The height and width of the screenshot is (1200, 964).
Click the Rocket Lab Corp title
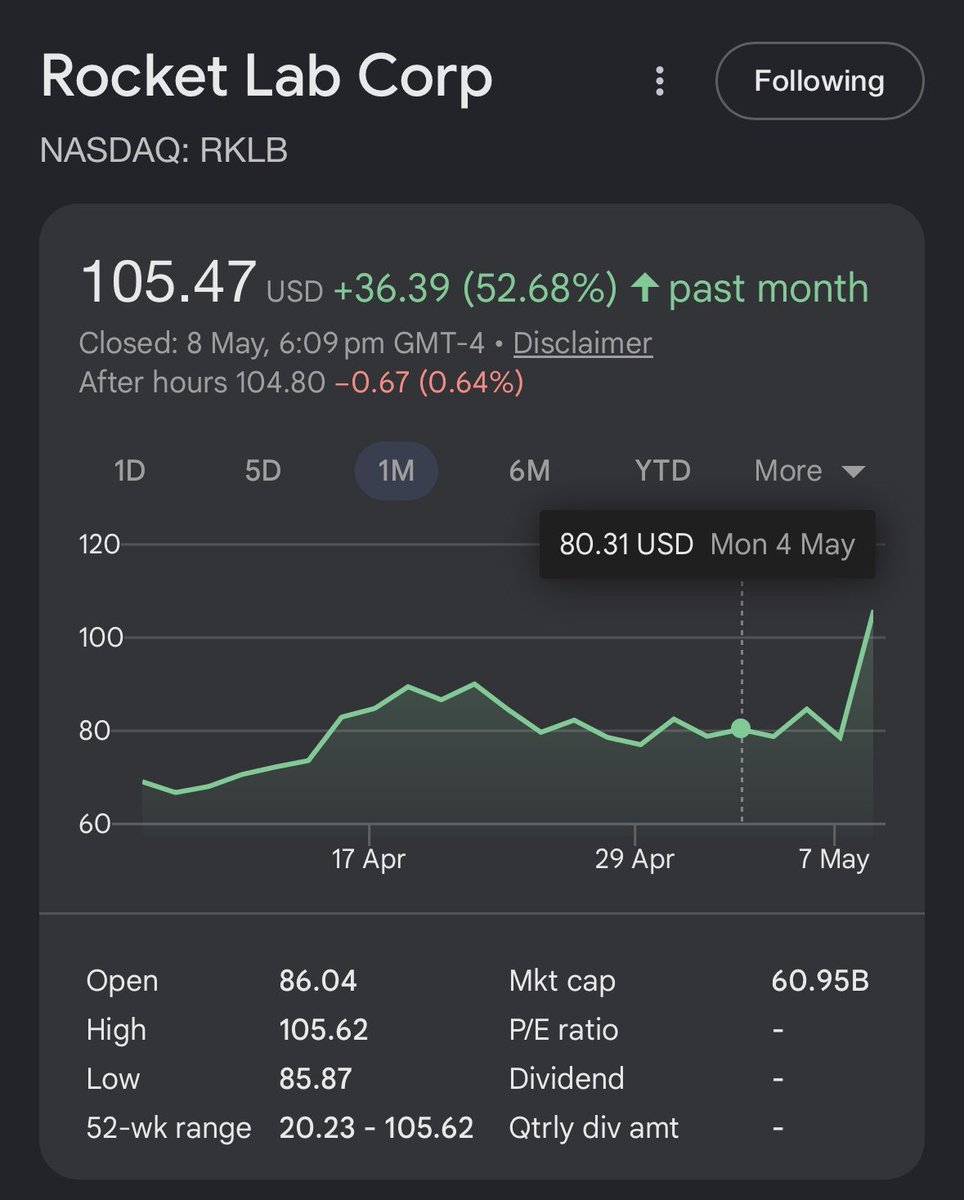(x=266, y=77)
